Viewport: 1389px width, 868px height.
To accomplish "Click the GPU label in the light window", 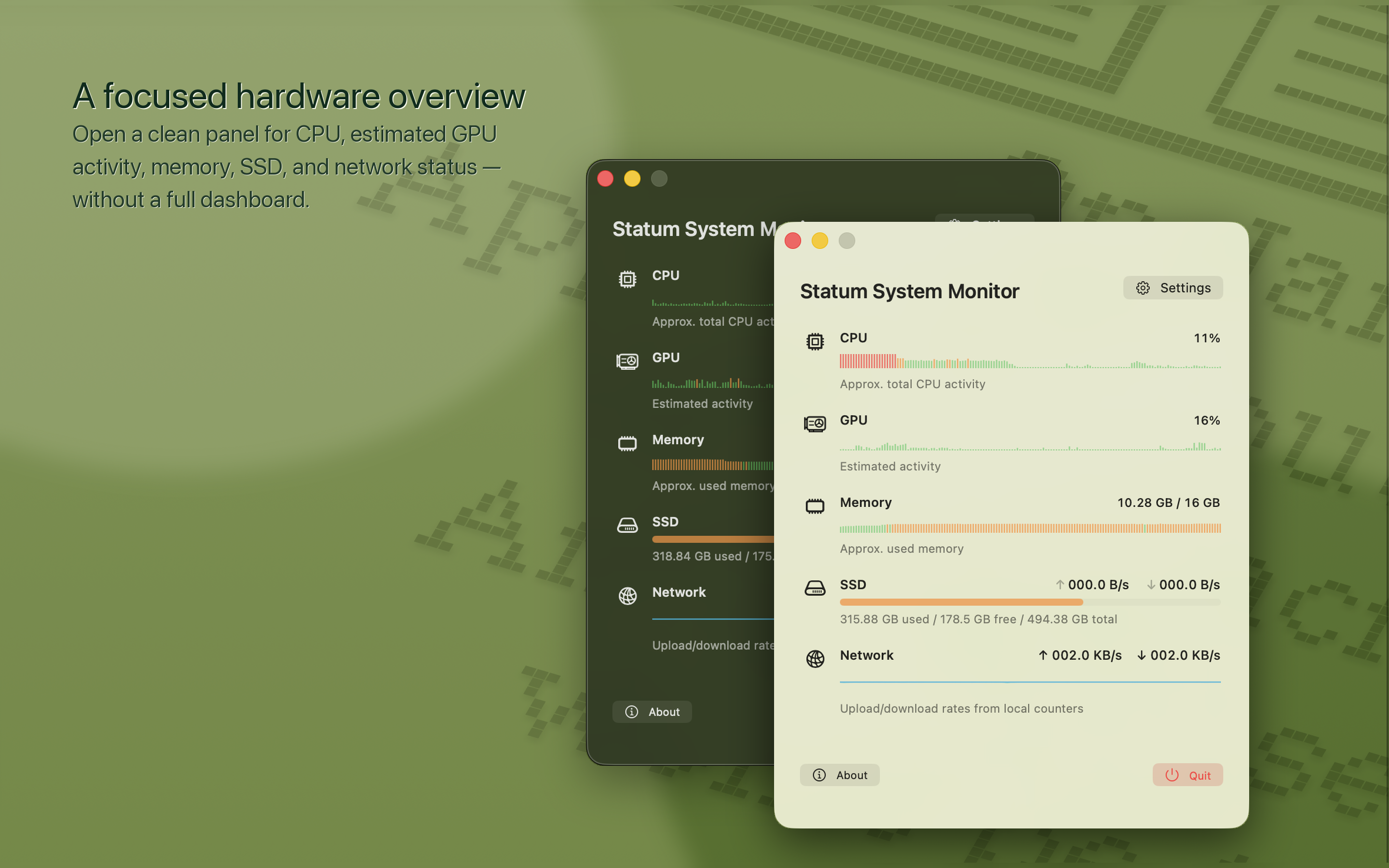I will pyautogui.click(x=854, y=420).
